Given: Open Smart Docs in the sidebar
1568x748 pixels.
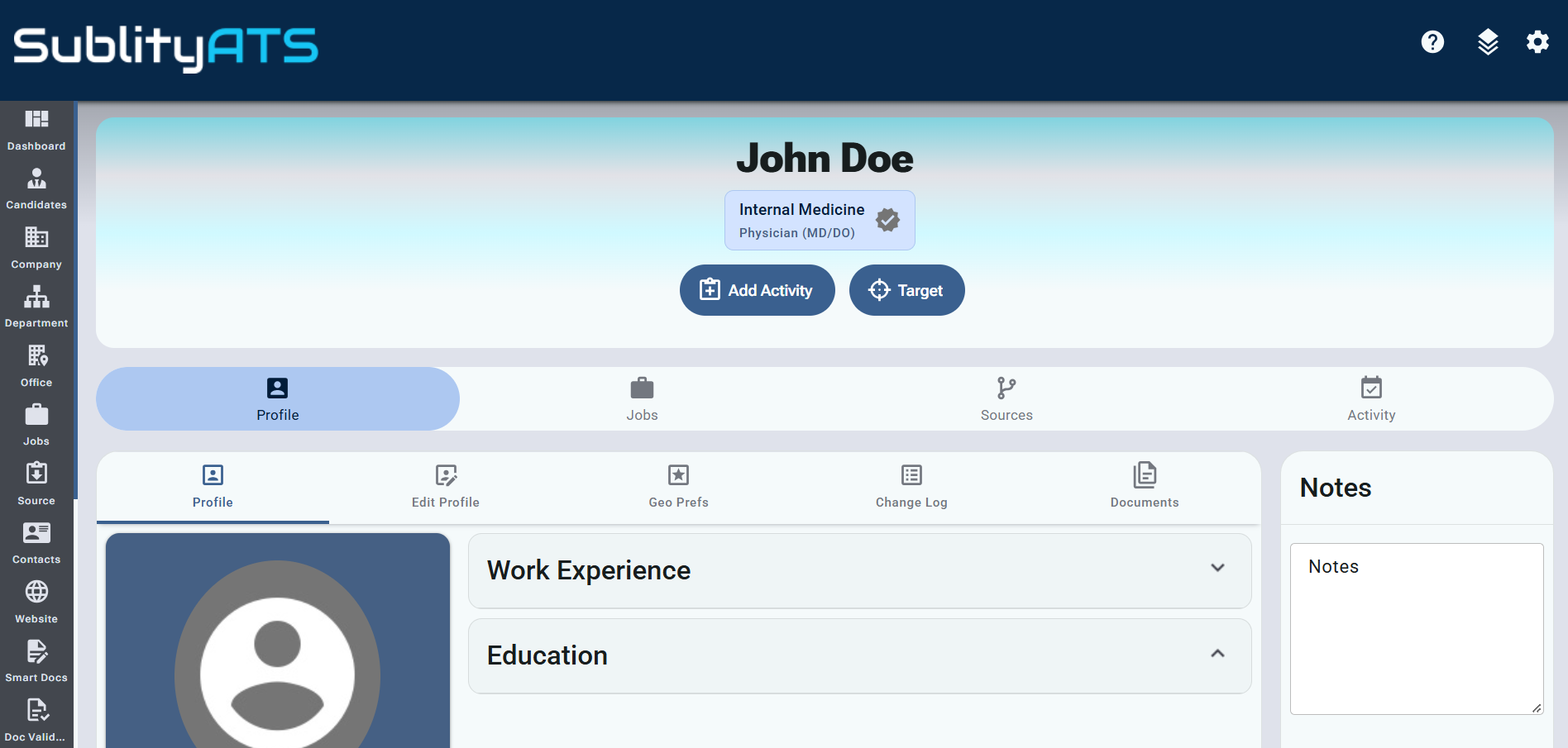Looking at the screenshot, I should click(x=36, y=662).
